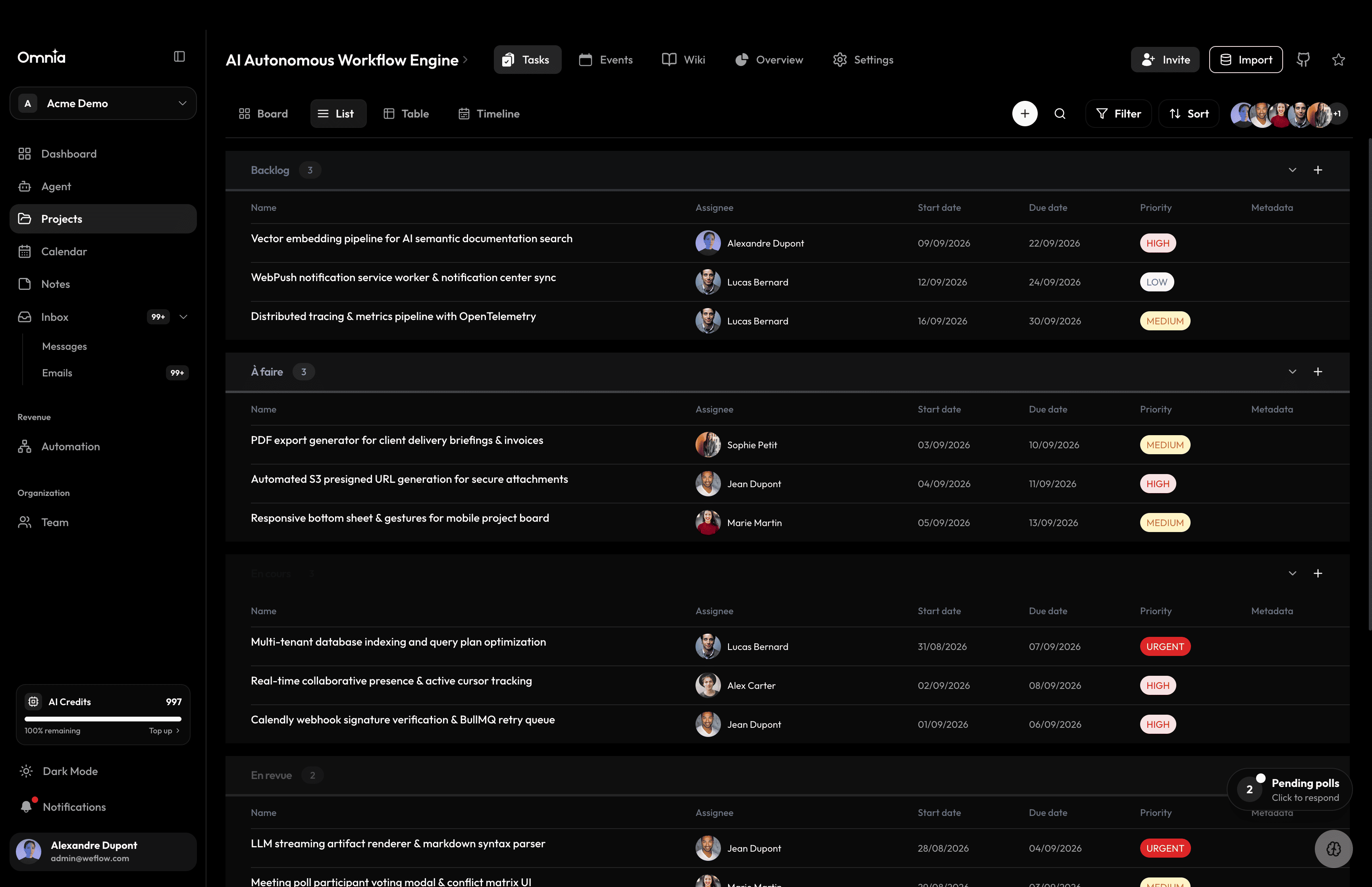Click Top up link in AI Credits
Viewport: 1372px width, 887px height.
pyautogui.click(x=164, y=730)
